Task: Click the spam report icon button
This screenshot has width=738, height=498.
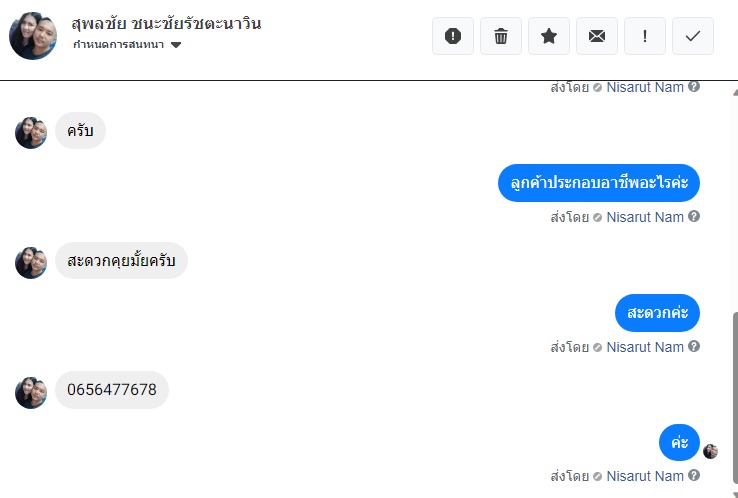Action: click(453, 36)
